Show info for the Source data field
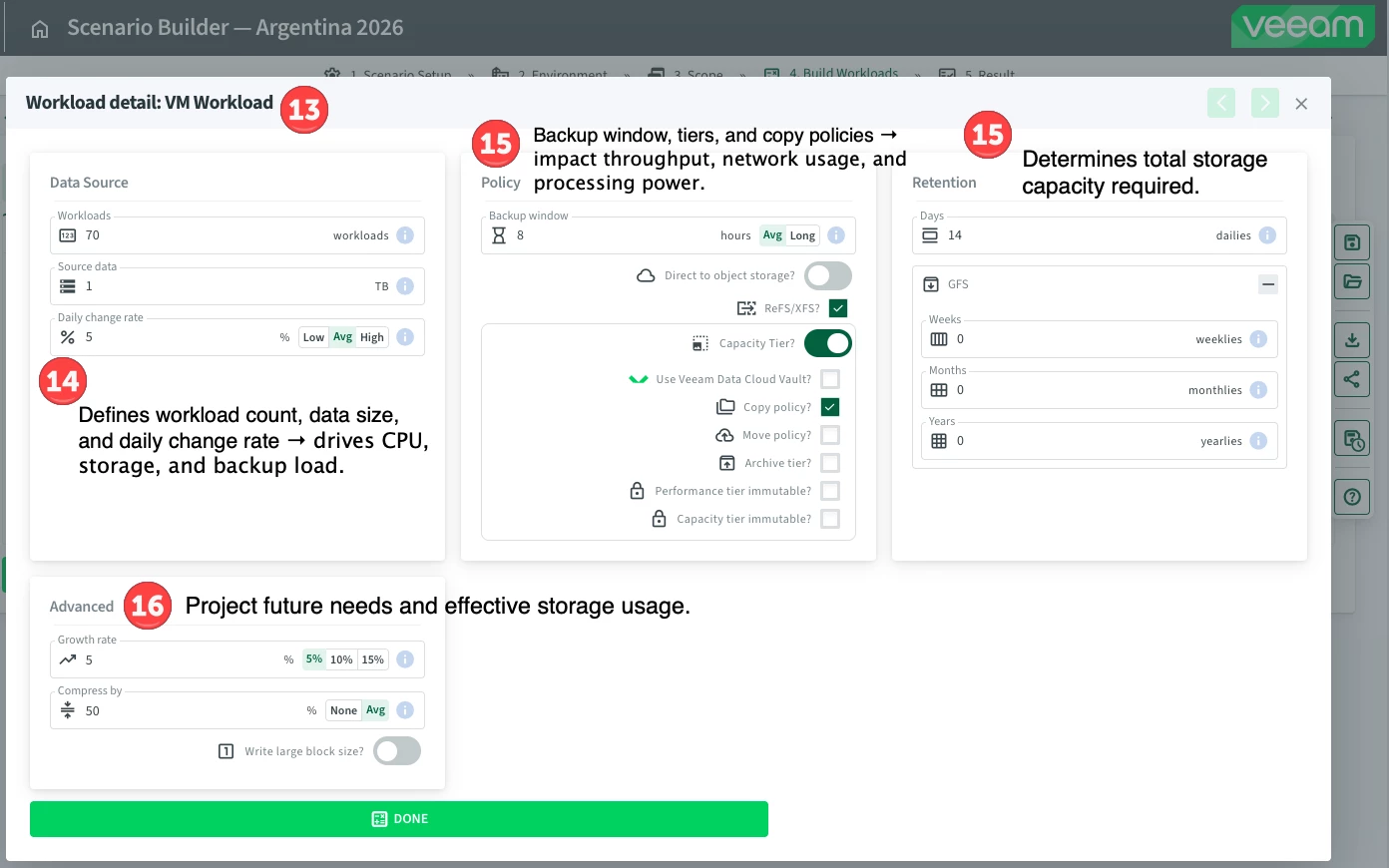This screenshot has width=1389, height=868. coord(405,286)
